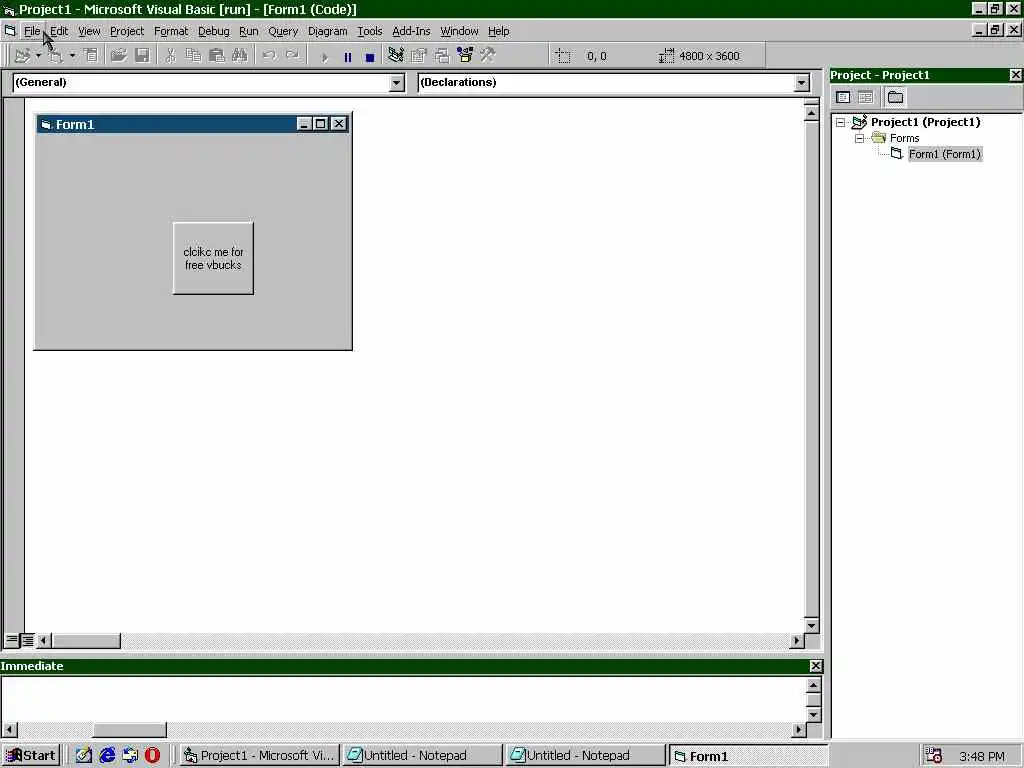Click the Undo toolbar icon

268,56
